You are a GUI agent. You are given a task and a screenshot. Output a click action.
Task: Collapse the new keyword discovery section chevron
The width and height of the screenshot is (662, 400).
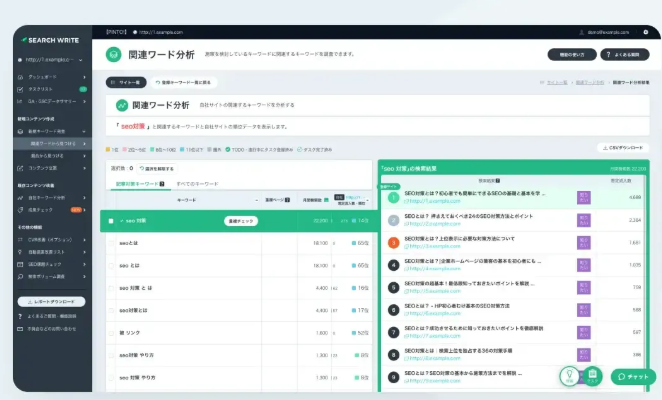pos(84,131)
